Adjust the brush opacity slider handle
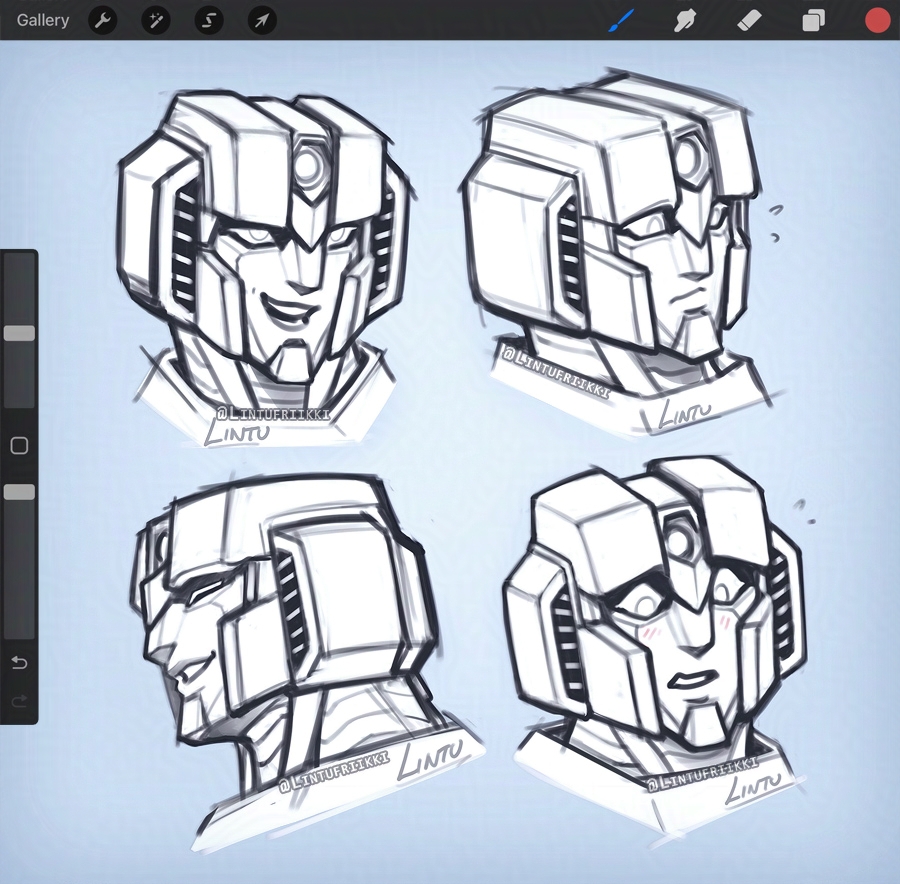Viewport: 900px width, 884px height. point(20,492)
